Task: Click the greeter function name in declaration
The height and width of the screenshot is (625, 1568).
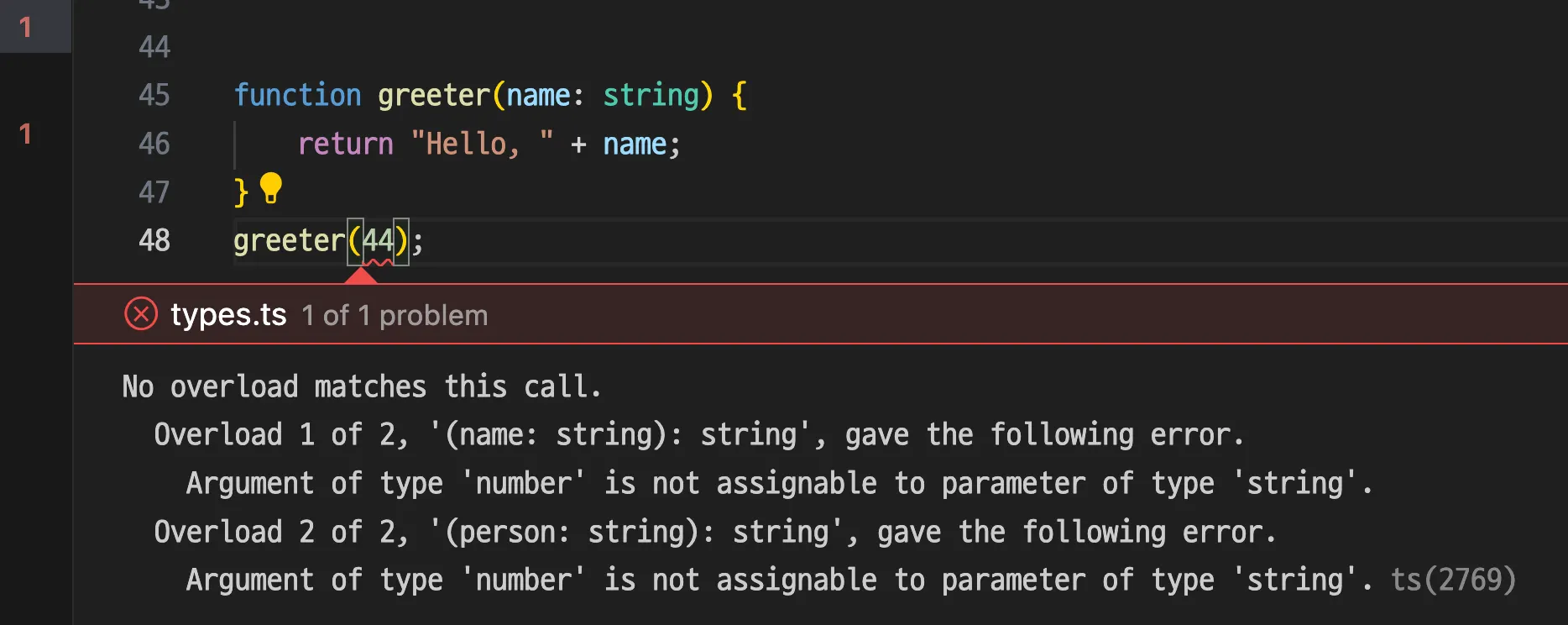Action: [x=433, y=95]
